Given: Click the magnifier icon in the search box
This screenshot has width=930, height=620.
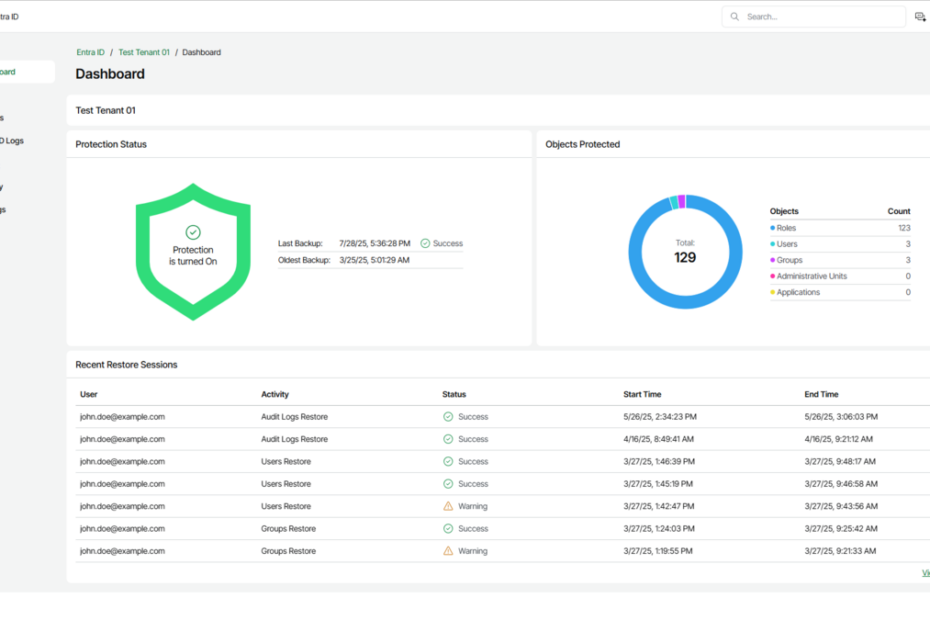Looking at the screenshot, I should (x=735, y=17).
